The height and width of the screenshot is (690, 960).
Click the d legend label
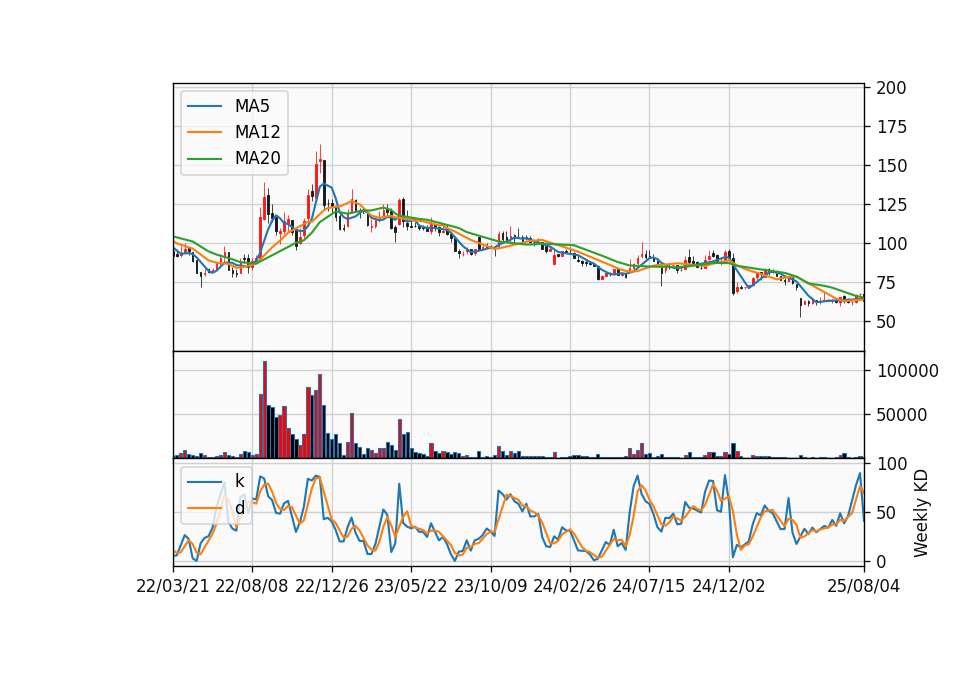[239, 508]
